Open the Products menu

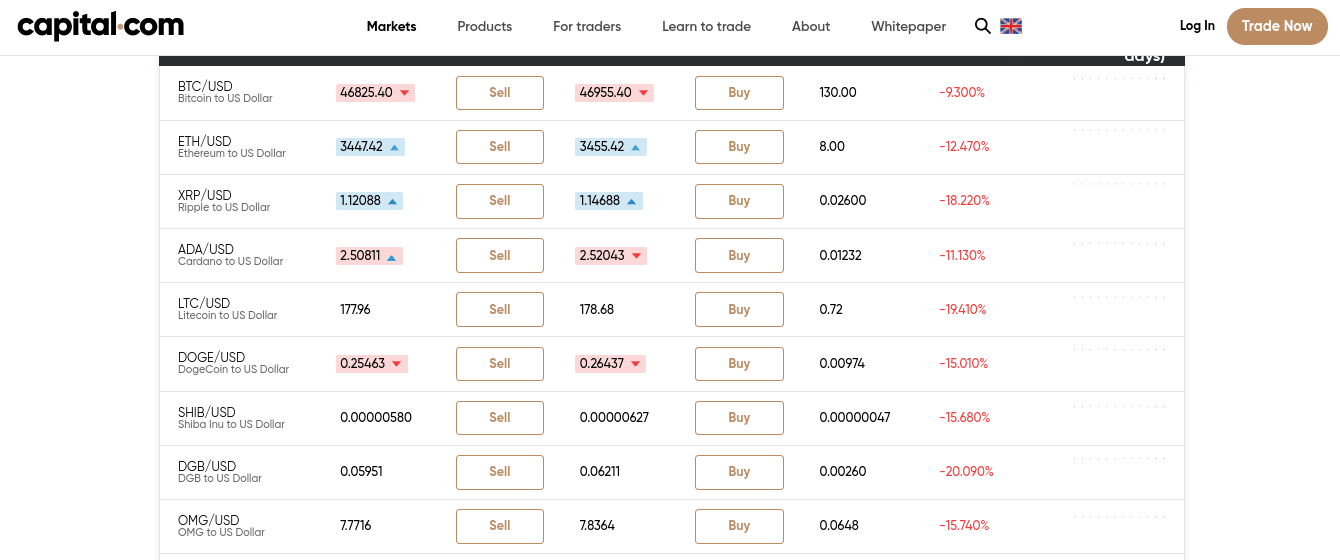click(484, 26)
